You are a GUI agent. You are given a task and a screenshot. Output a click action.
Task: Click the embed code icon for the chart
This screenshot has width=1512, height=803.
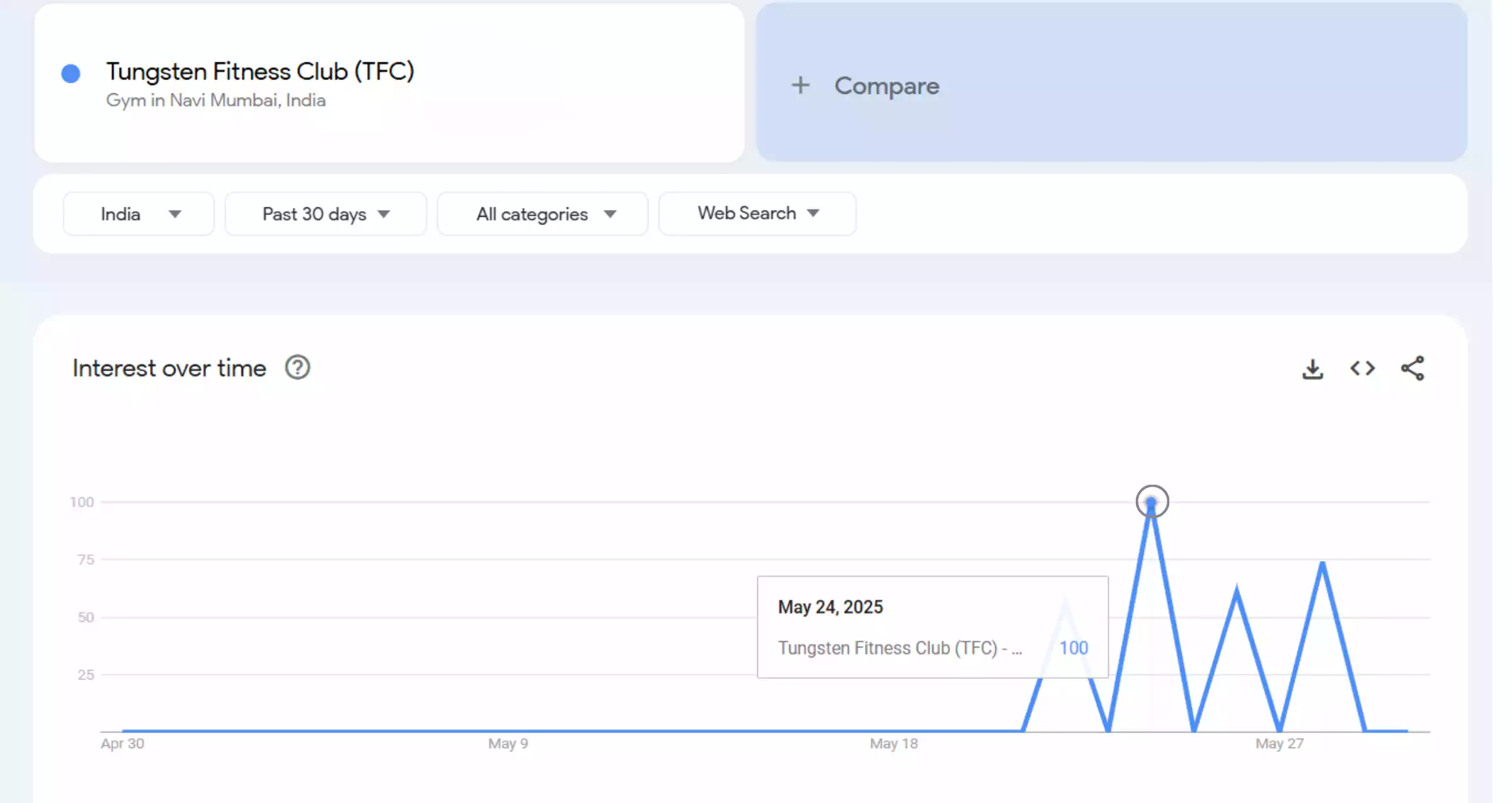click(1362, 369)
